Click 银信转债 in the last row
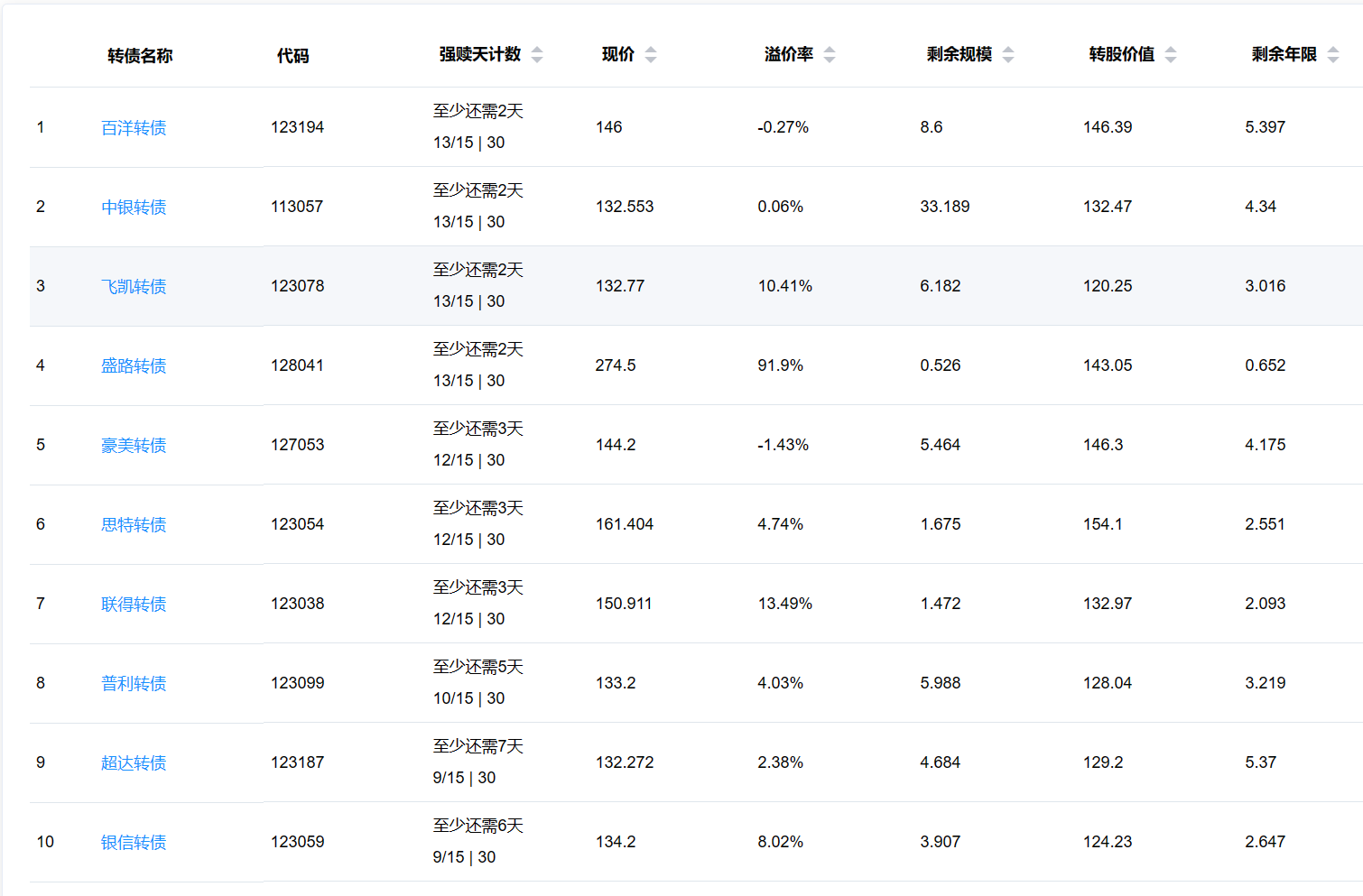 134,843
